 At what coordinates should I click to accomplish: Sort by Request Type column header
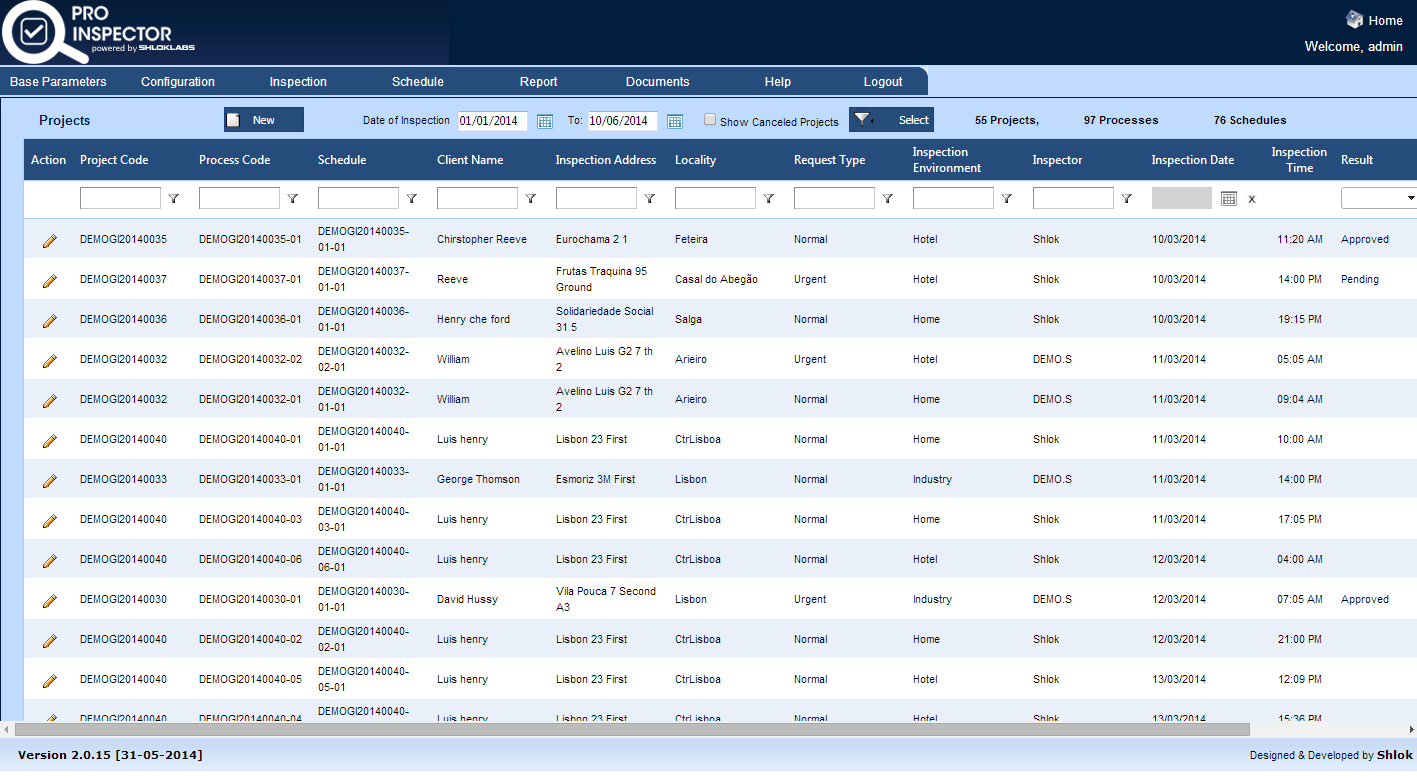[x=830, y=160]
